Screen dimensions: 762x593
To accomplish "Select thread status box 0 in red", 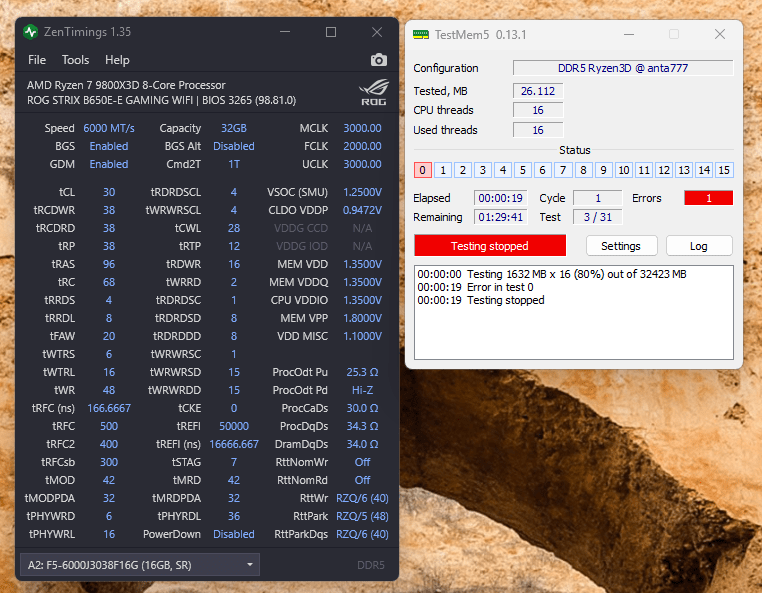I will click(423, 170).
